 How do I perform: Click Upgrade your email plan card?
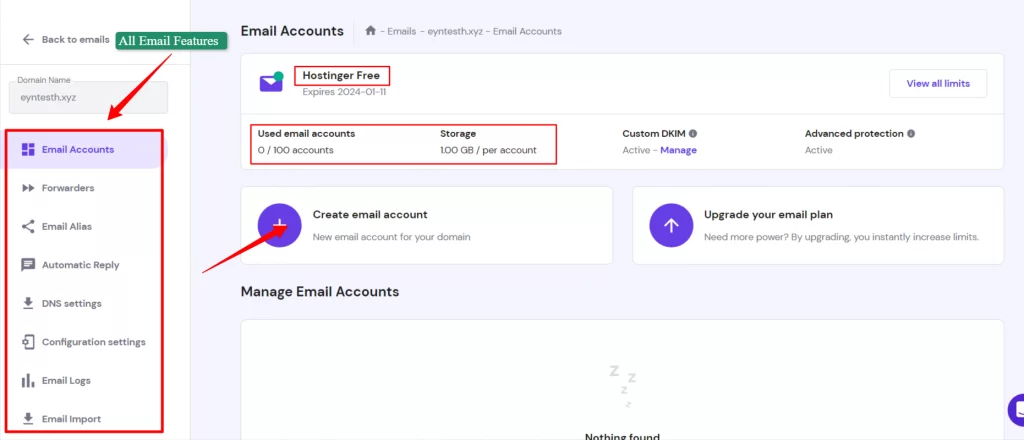point(818,225)
